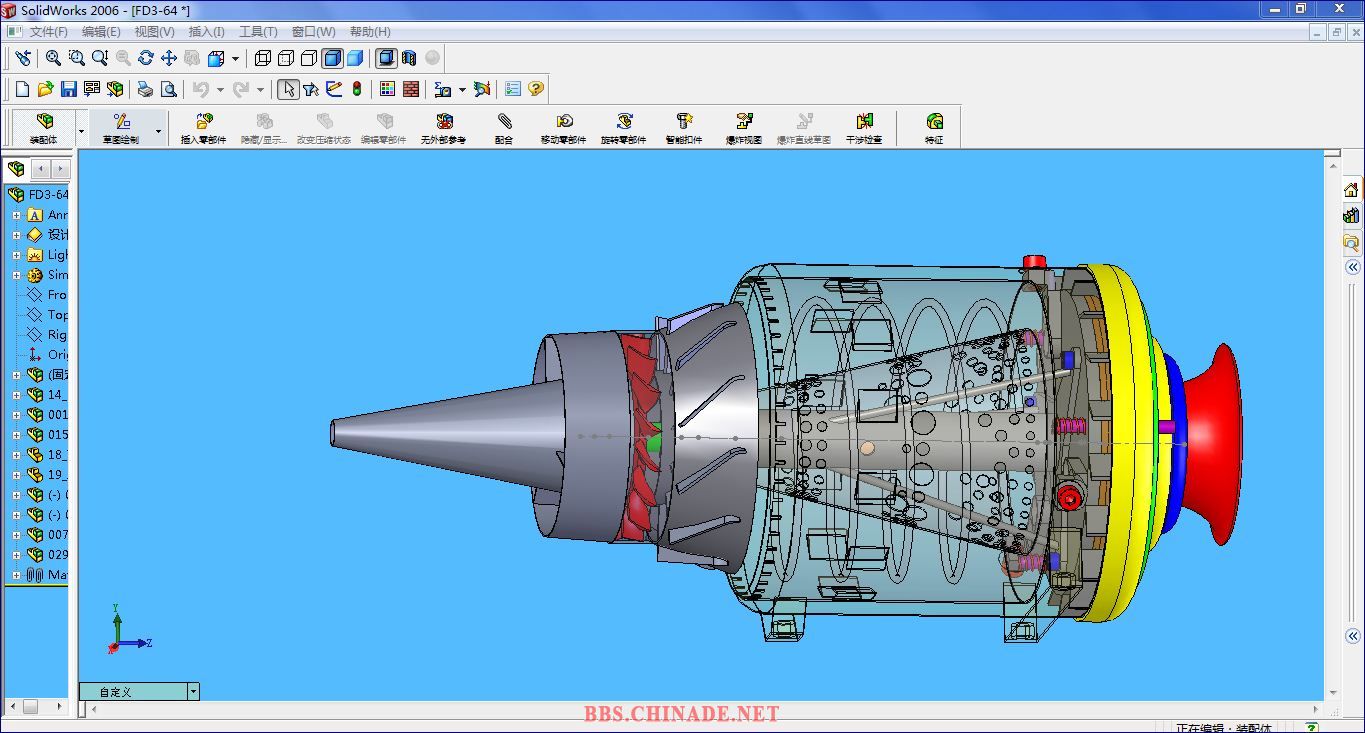Expand the Lighting tree node
The width and height of the screenshot is (1365, 733).
point(16,255)
